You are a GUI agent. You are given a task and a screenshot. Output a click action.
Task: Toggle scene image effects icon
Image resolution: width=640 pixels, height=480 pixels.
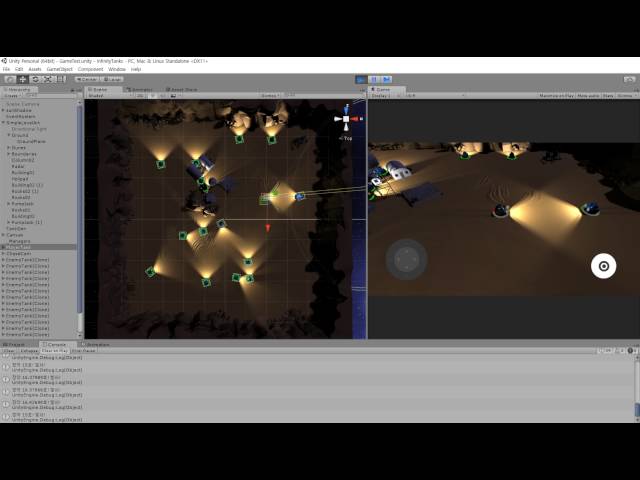[x=173, y=96]
